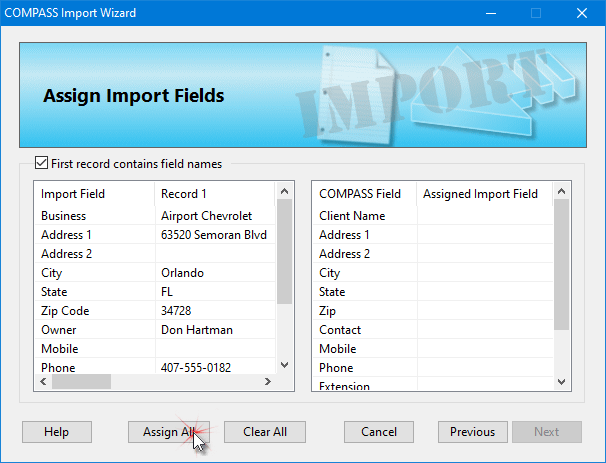Select Phone in the Import Field list

tap(58, 368)
